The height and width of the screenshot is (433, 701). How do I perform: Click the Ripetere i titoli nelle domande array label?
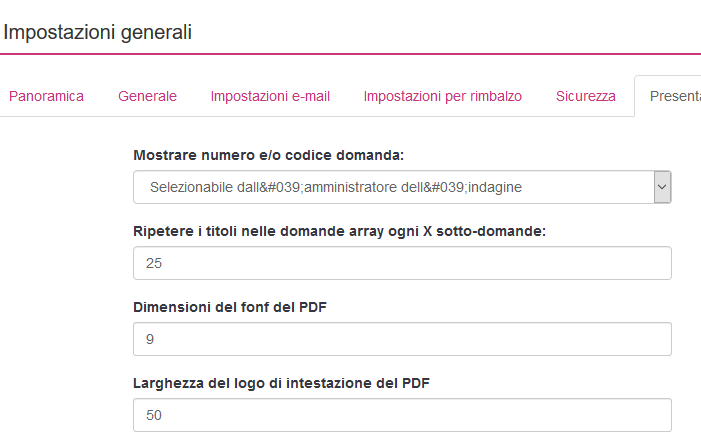(x=339, y=231)
